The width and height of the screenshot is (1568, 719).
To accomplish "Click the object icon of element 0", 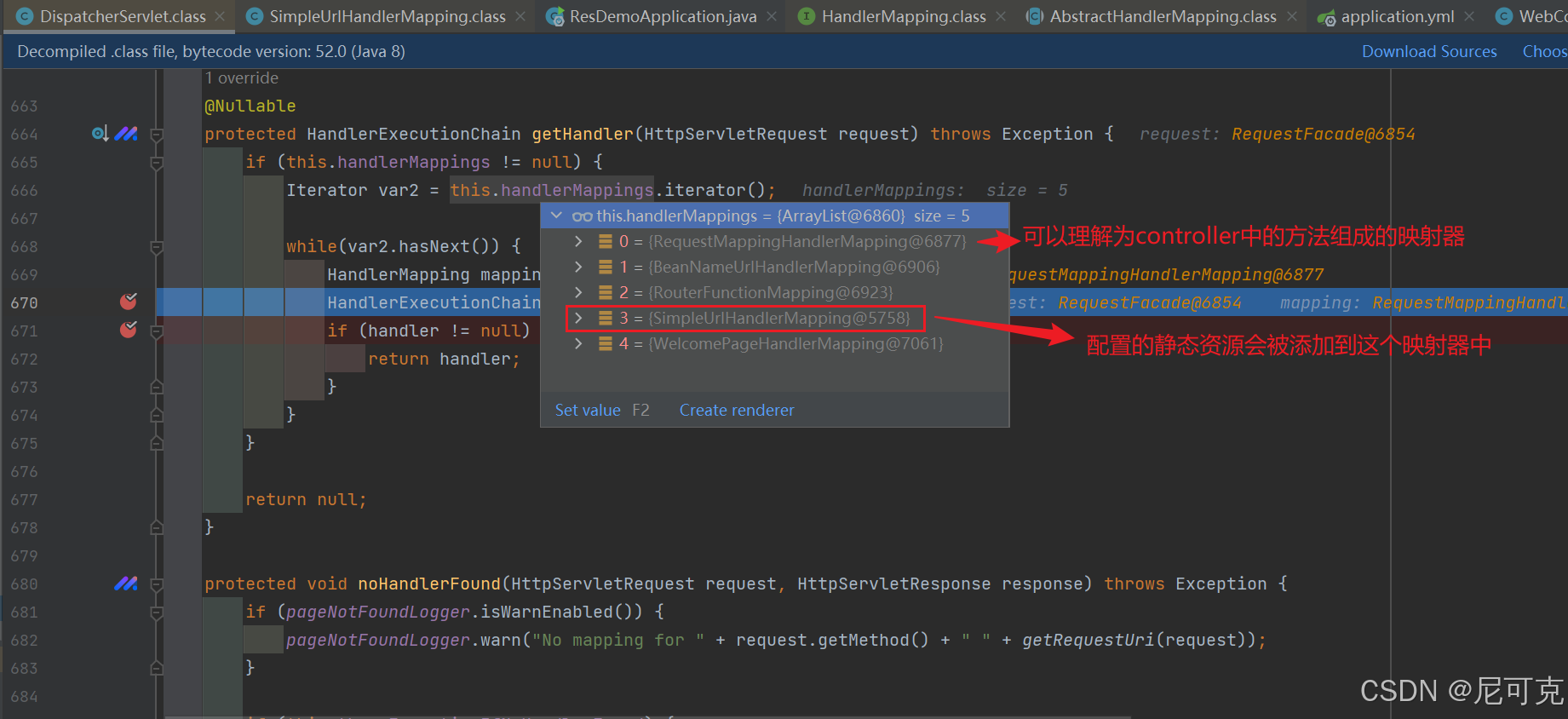I will pyautogui.click(x=606, y=241).
